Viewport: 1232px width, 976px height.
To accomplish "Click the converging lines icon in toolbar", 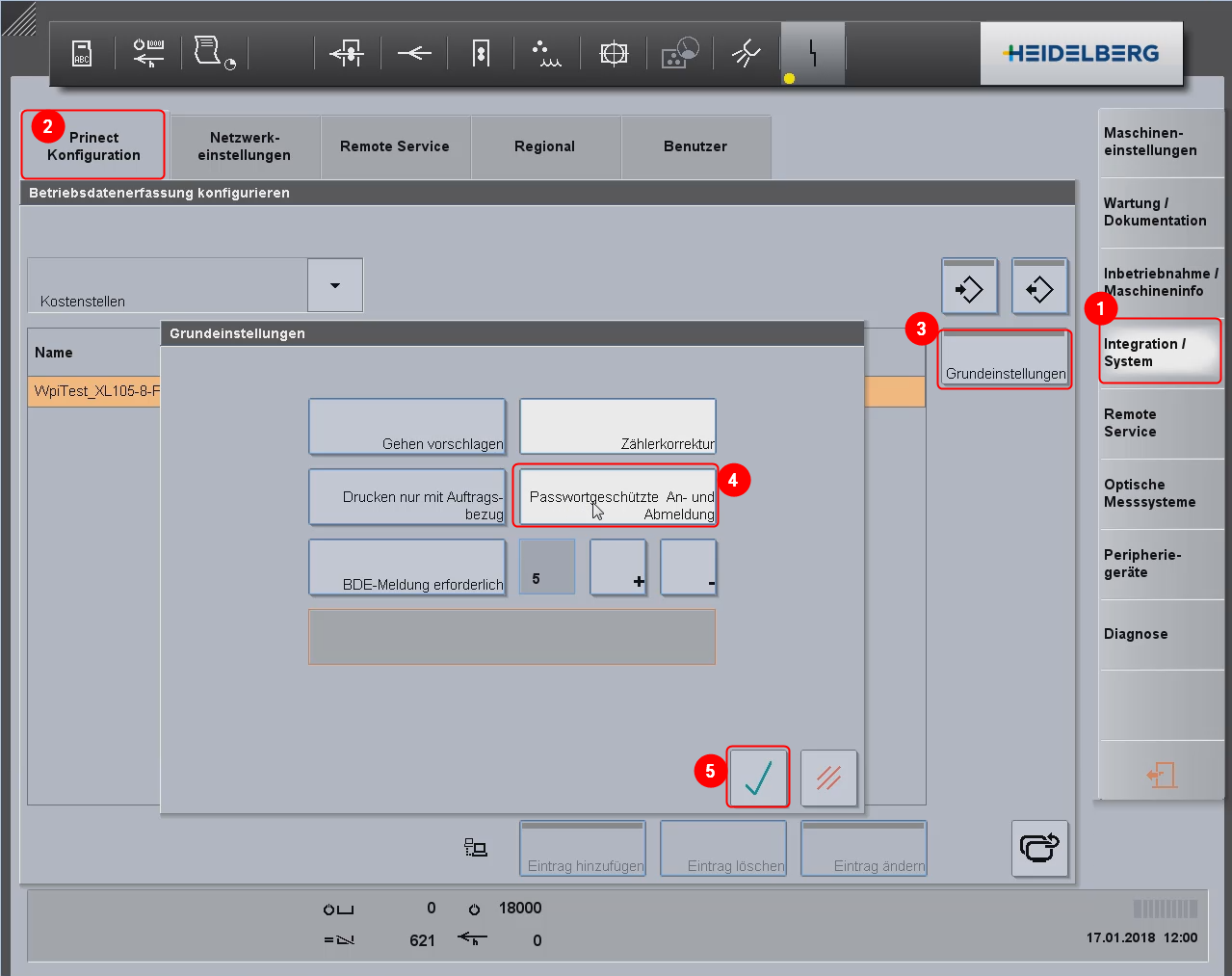I will tap(414, 53).
